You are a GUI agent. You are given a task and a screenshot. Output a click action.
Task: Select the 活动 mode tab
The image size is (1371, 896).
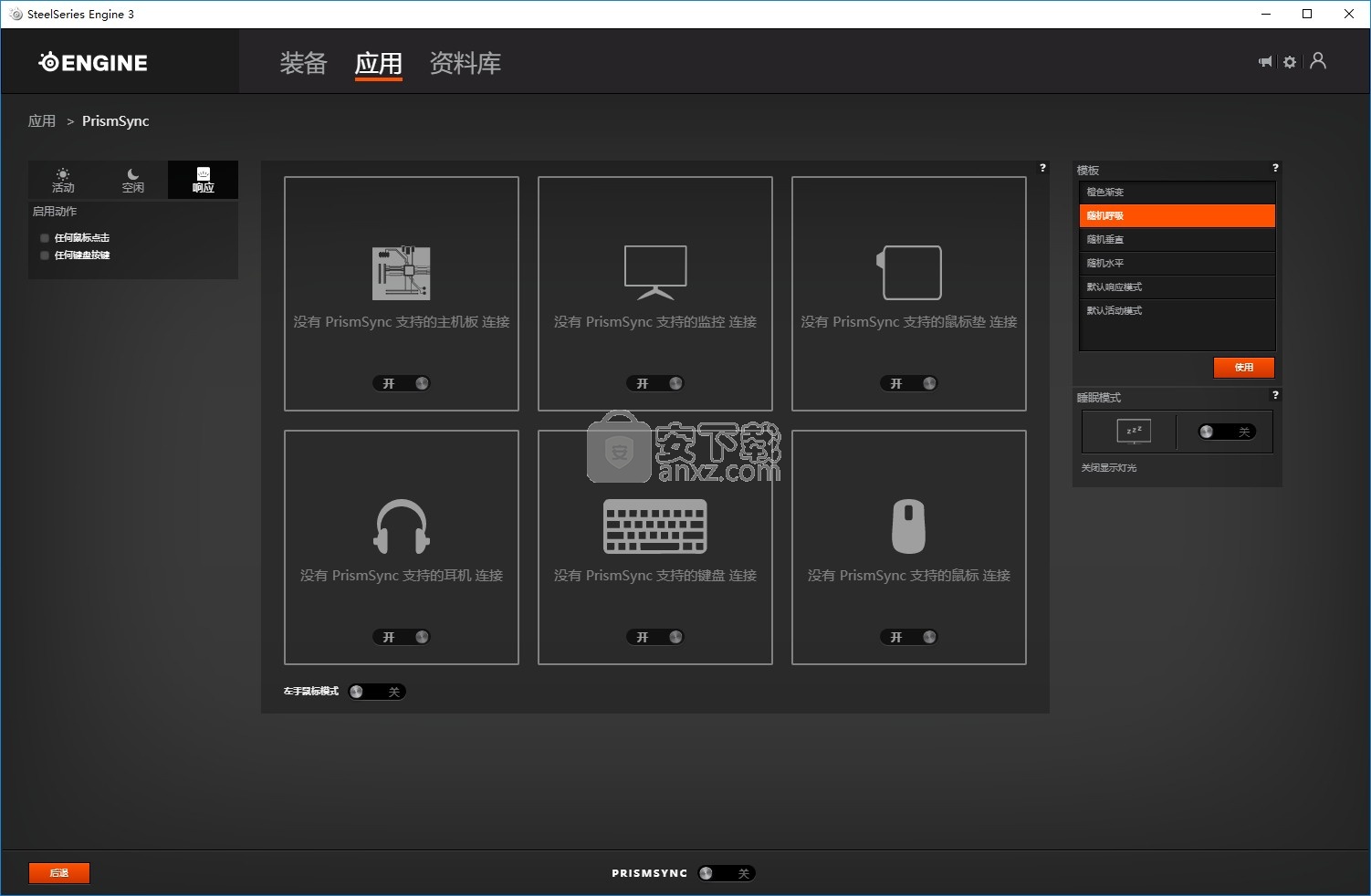click(x=63, y=180)
